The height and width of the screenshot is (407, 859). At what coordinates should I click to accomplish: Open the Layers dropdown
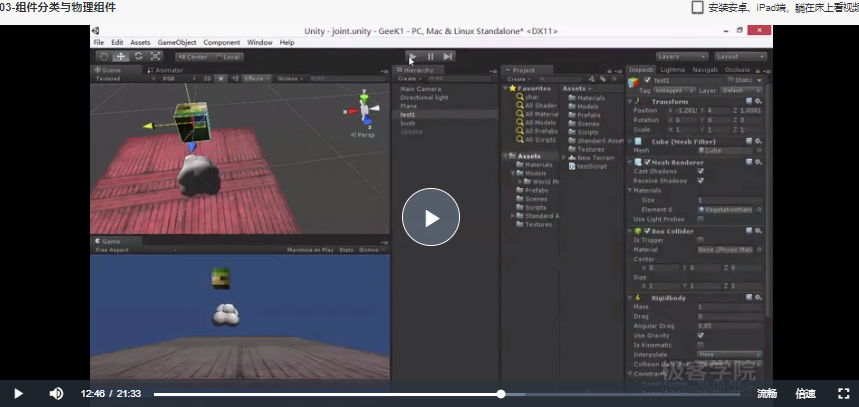click(682, 56)
